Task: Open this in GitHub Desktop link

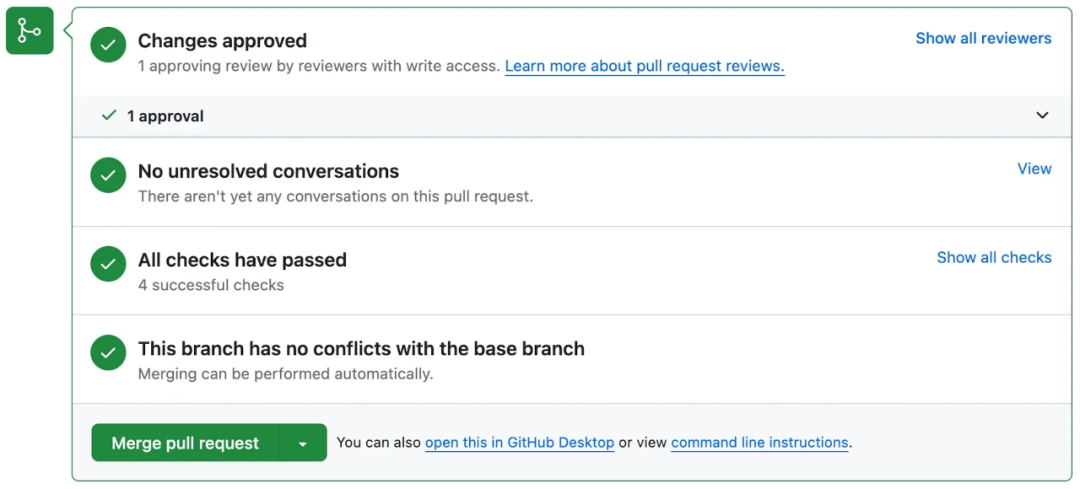Action: [519, 442]
